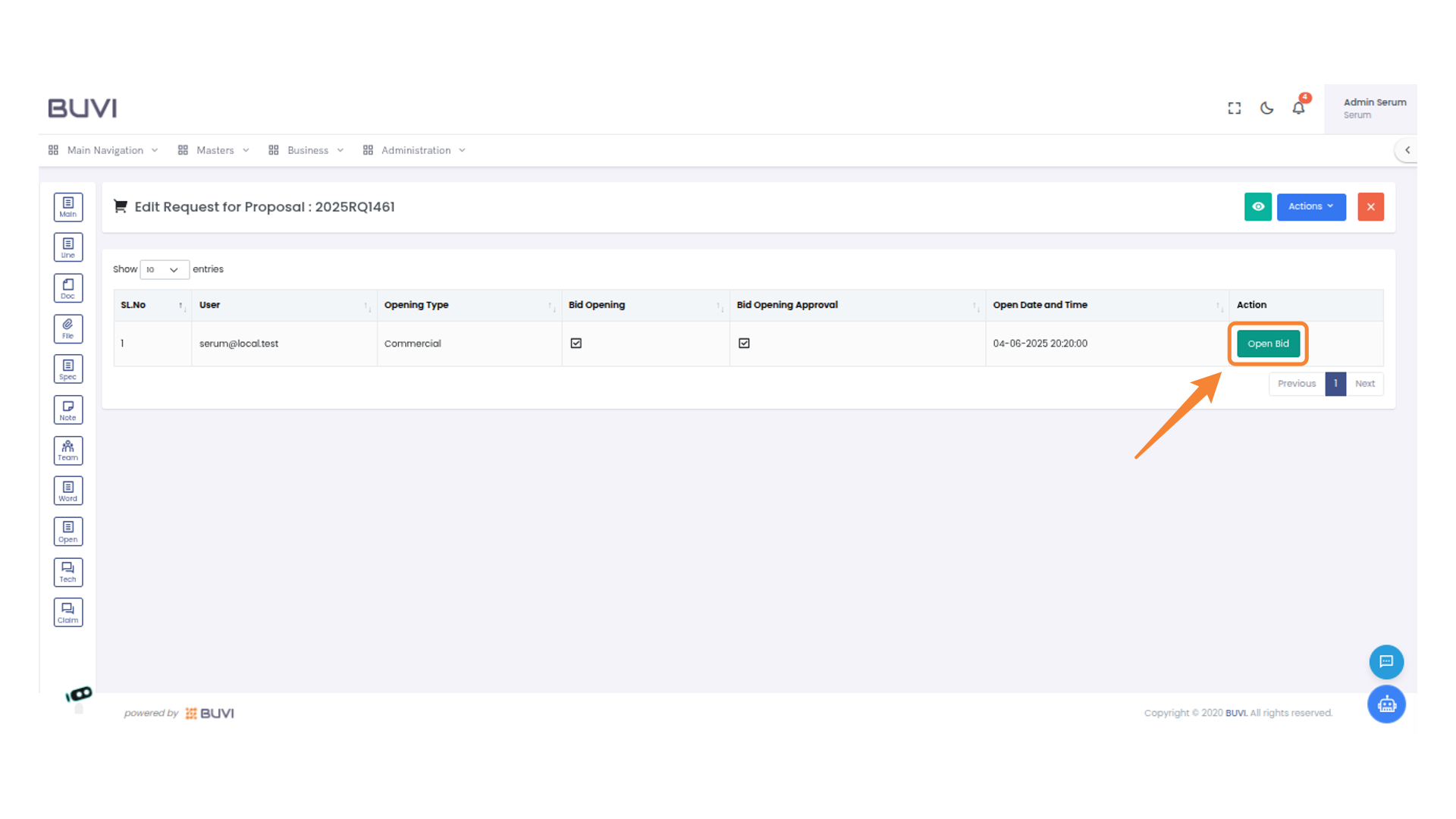The width and height of the screenshot is (1456, 819).
Task: Open the show entries count dropdown
Action: (164, 270)
